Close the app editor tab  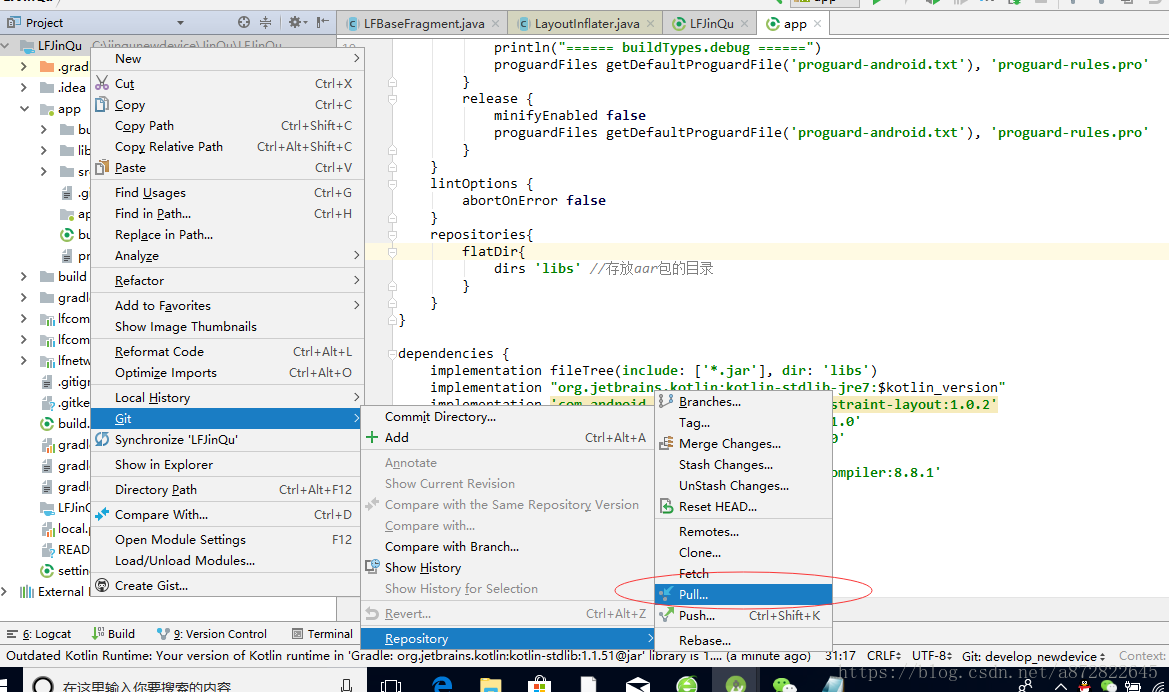click(817, 23)
